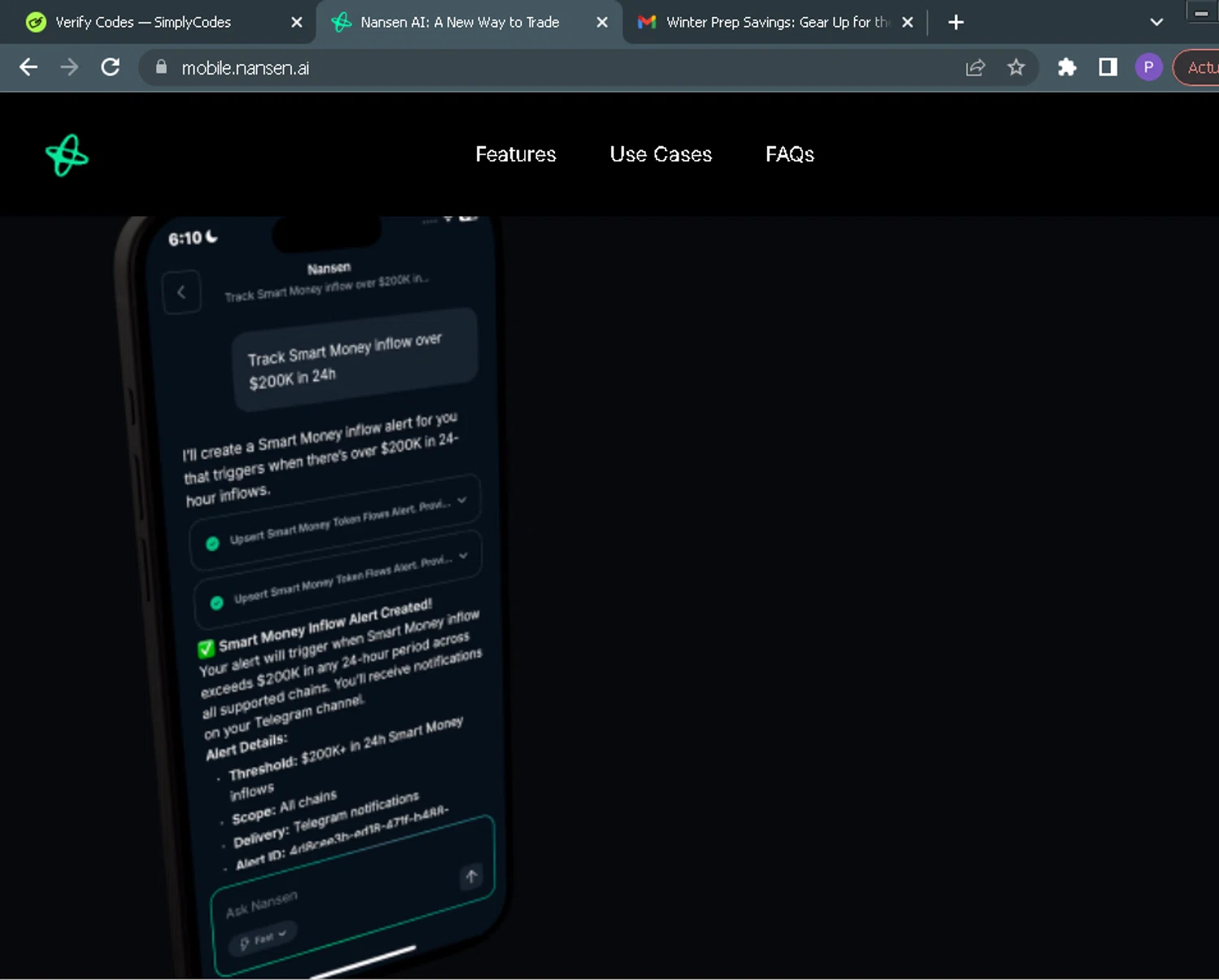
Task: Toggle the browser side panel icon
Action: [1108, 67]
